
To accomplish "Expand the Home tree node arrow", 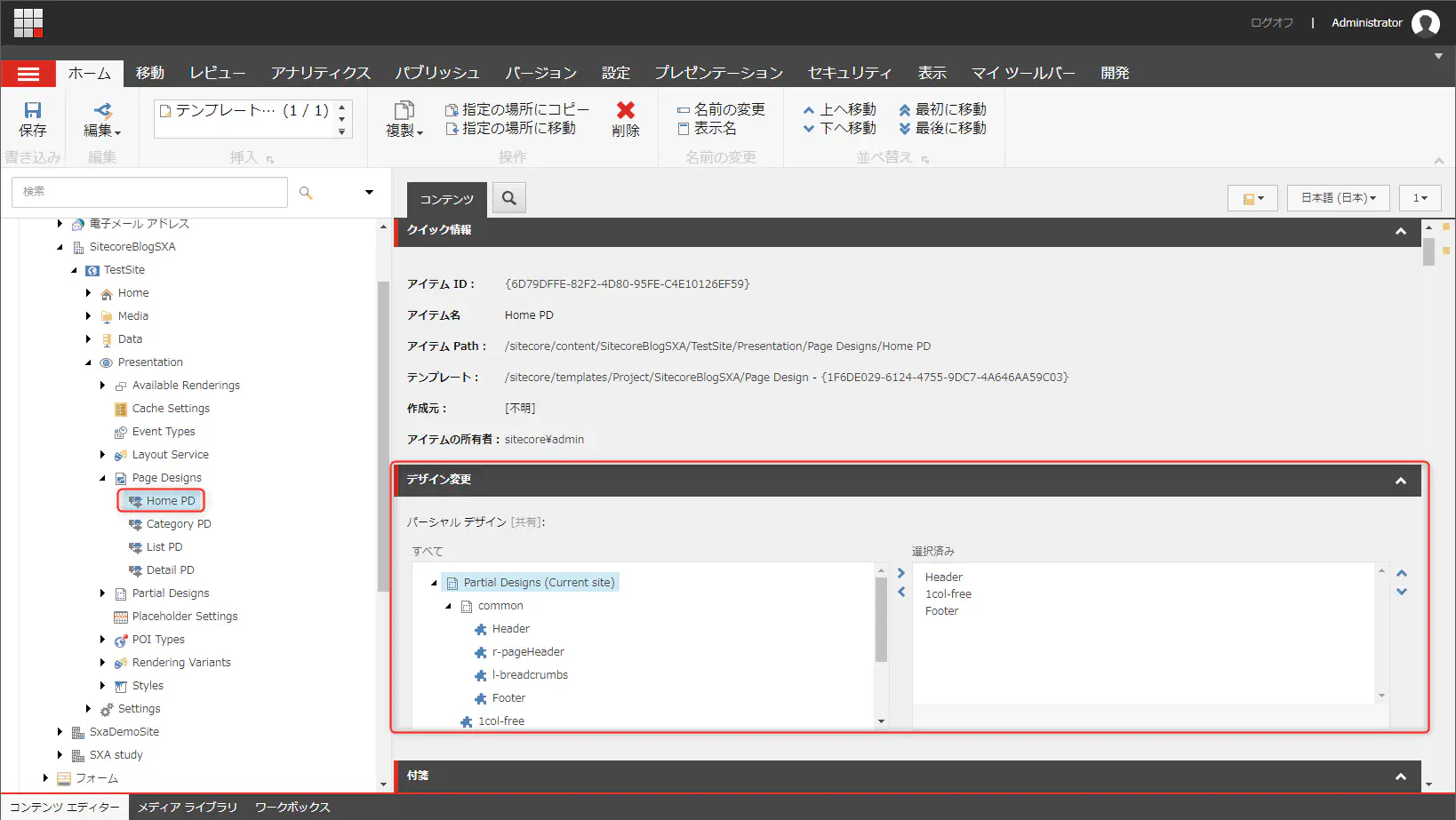I will click(x=88, y=292).
